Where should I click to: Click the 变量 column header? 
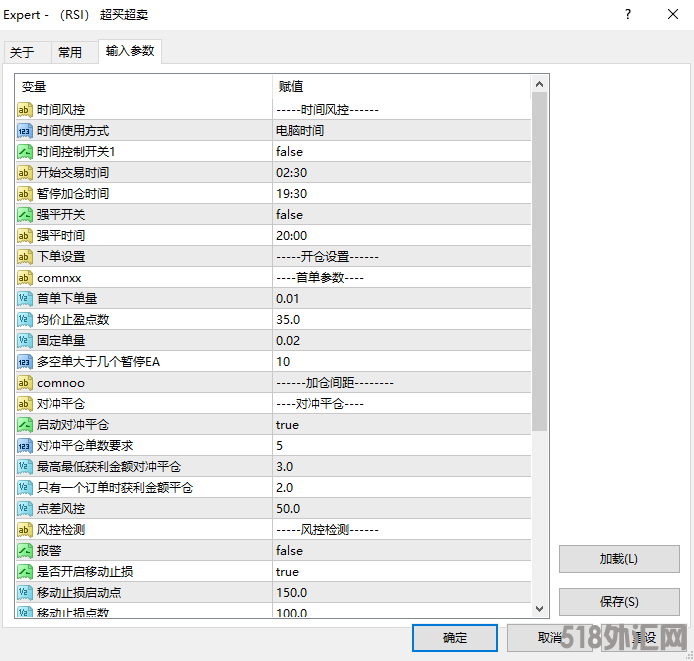pyautogui.click(x=143, y=86)
